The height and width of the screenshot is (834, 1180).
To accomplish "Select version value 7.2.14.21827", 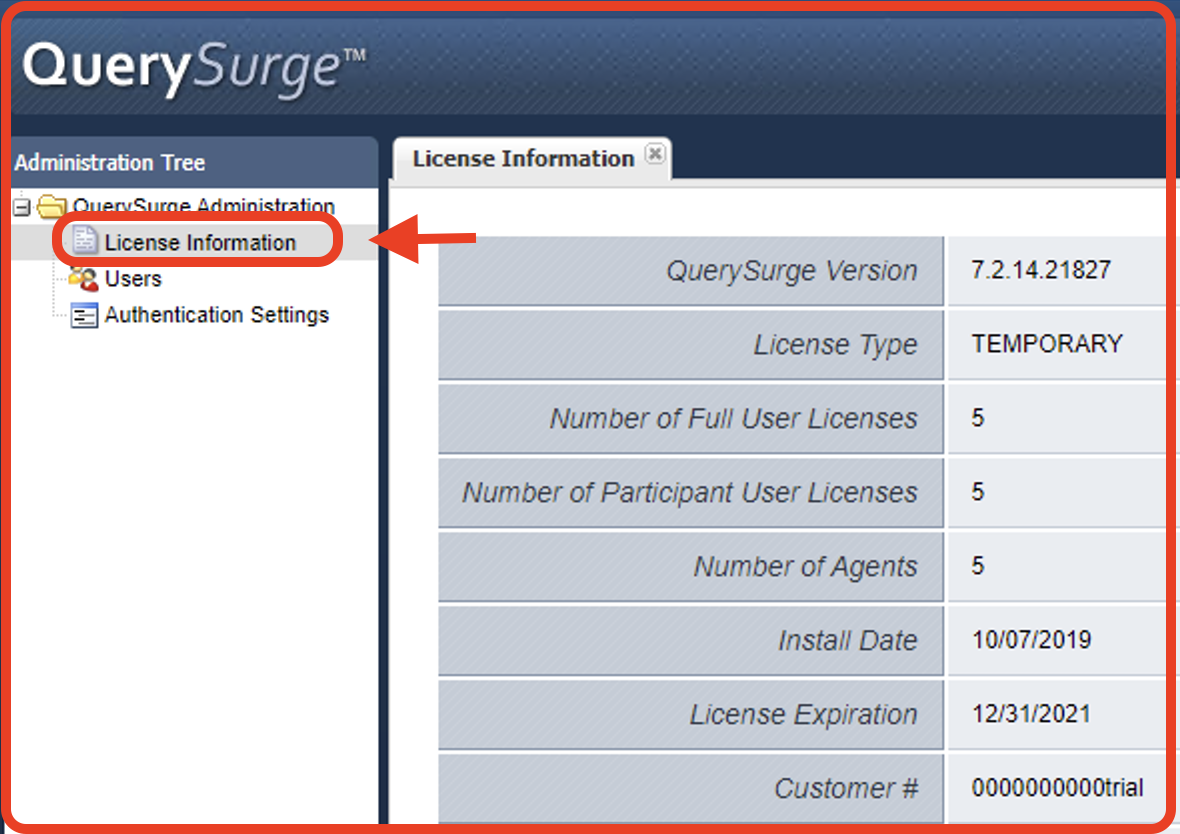I will click(x=1041, y=269).
